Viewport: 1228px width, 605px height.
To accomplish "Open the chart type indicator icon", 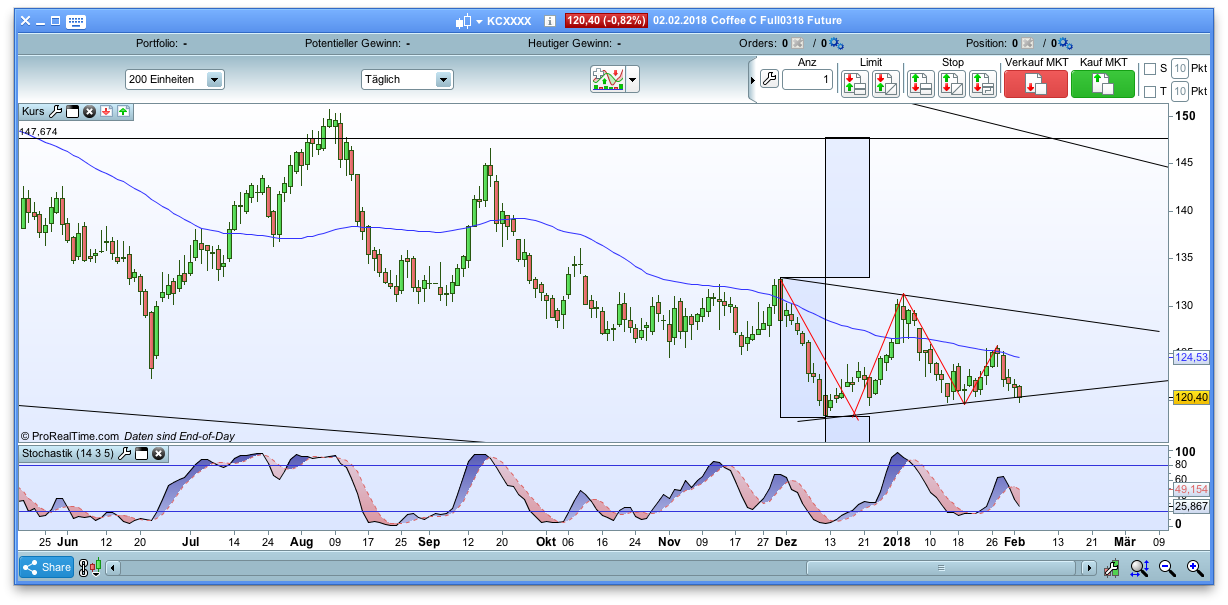I will (608, 79).
